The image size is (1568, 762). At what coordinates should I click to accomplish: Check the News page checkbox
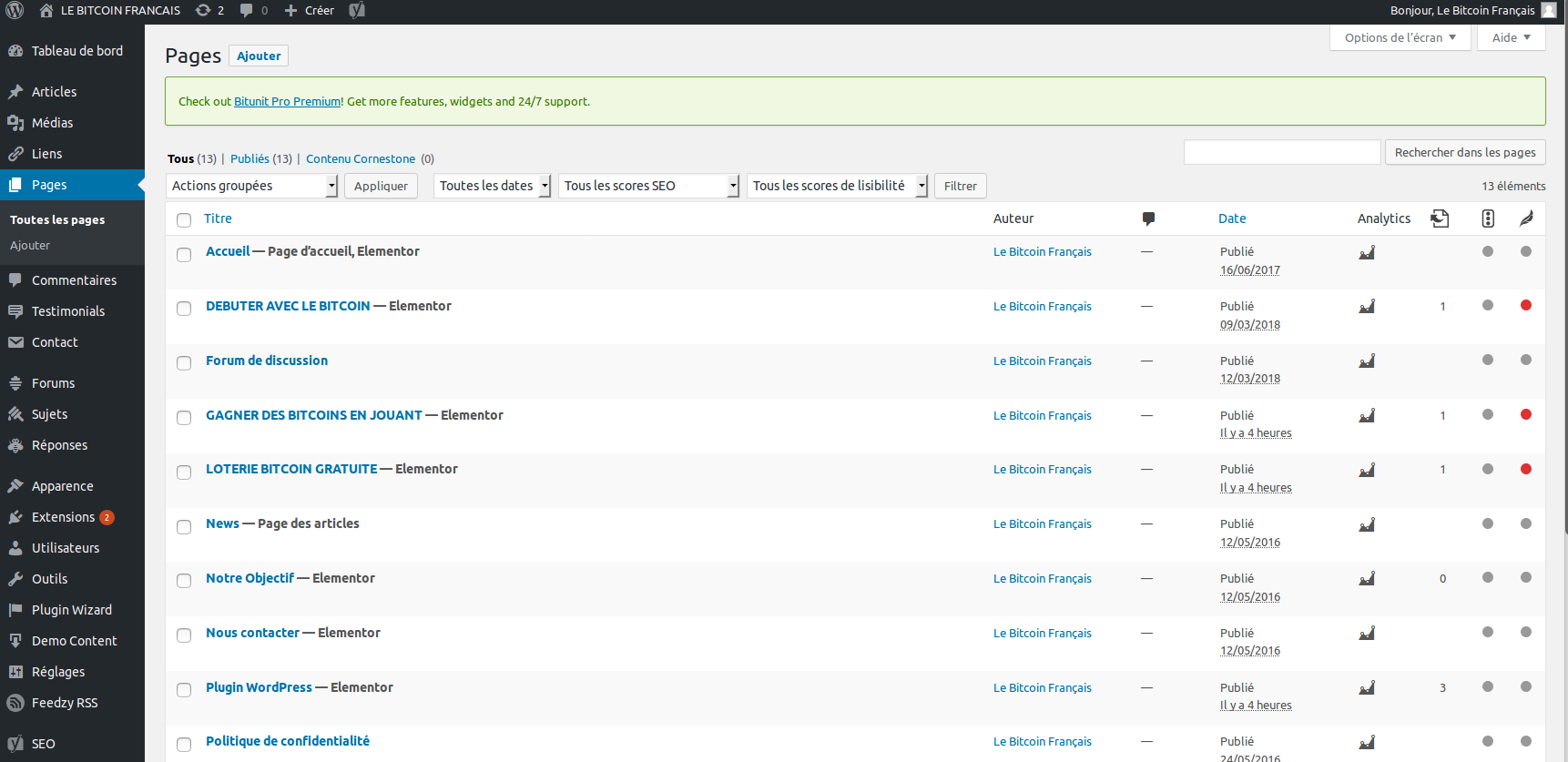pos(184,526)
